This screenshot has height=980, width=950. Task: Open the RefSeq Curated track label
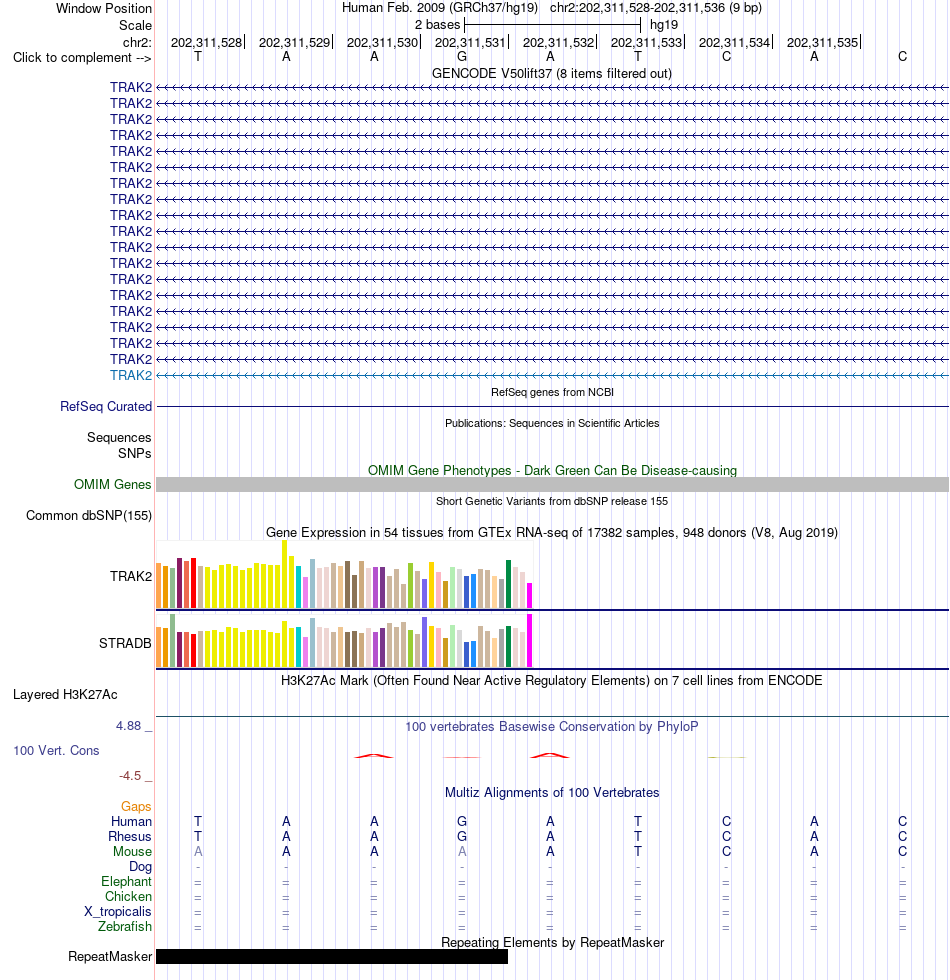click(106, 406)
